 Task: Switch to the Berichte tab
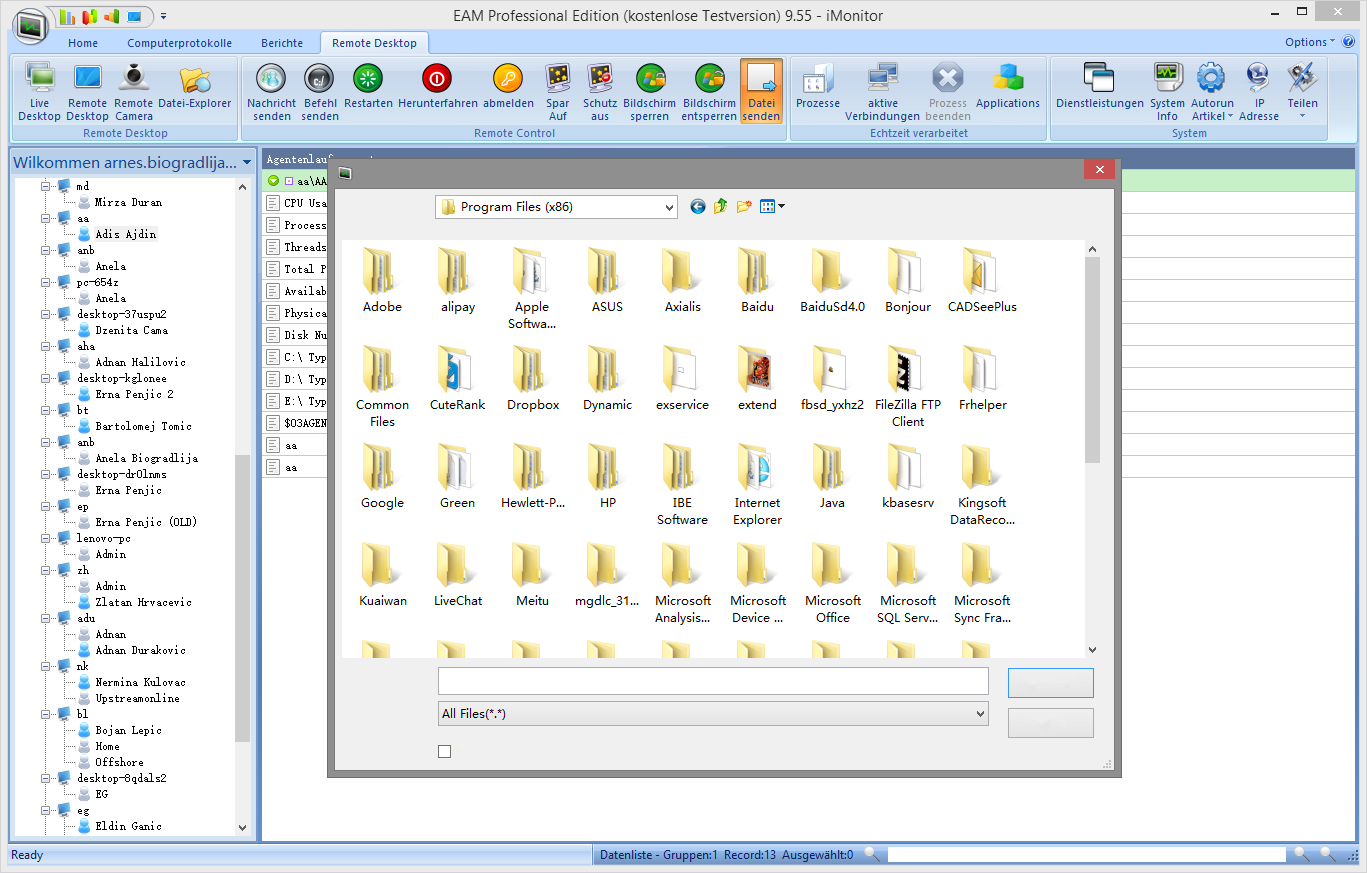(282, 43)
